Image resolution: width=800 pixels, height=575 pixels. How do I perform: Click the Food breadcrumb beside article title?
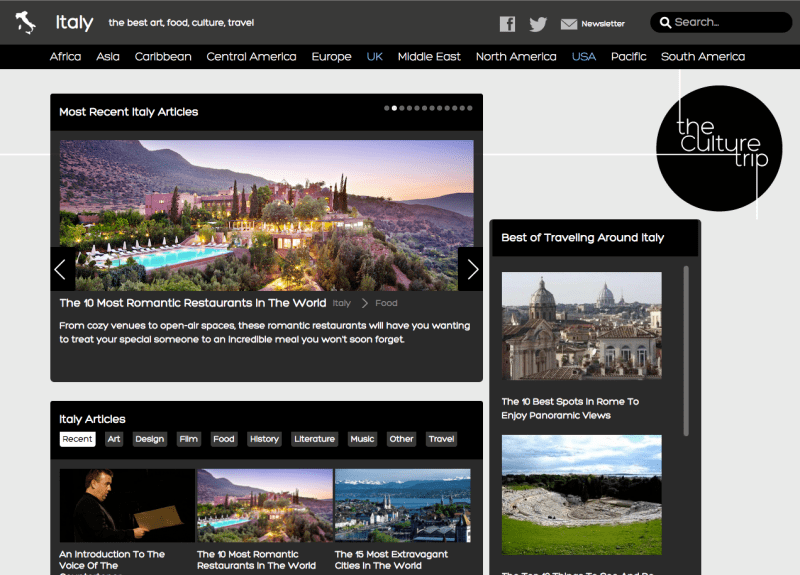[386, 303]
